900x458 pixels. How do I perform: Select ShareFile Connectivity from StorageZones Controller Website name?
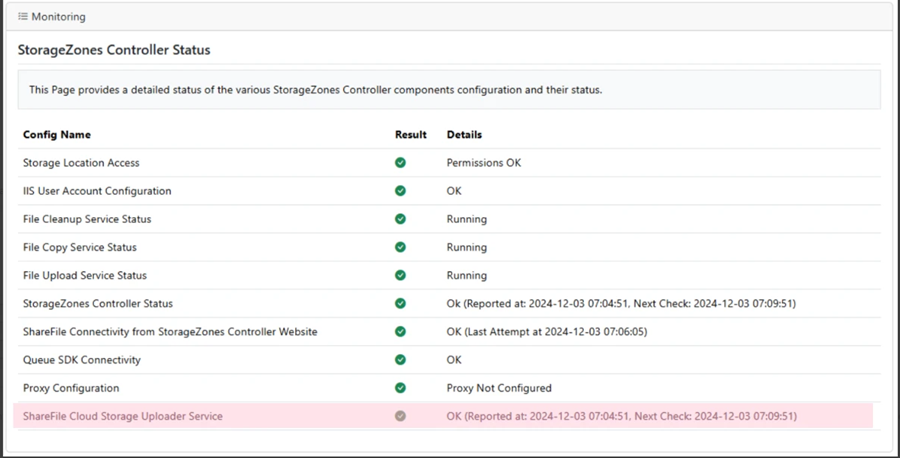(170, 331)
